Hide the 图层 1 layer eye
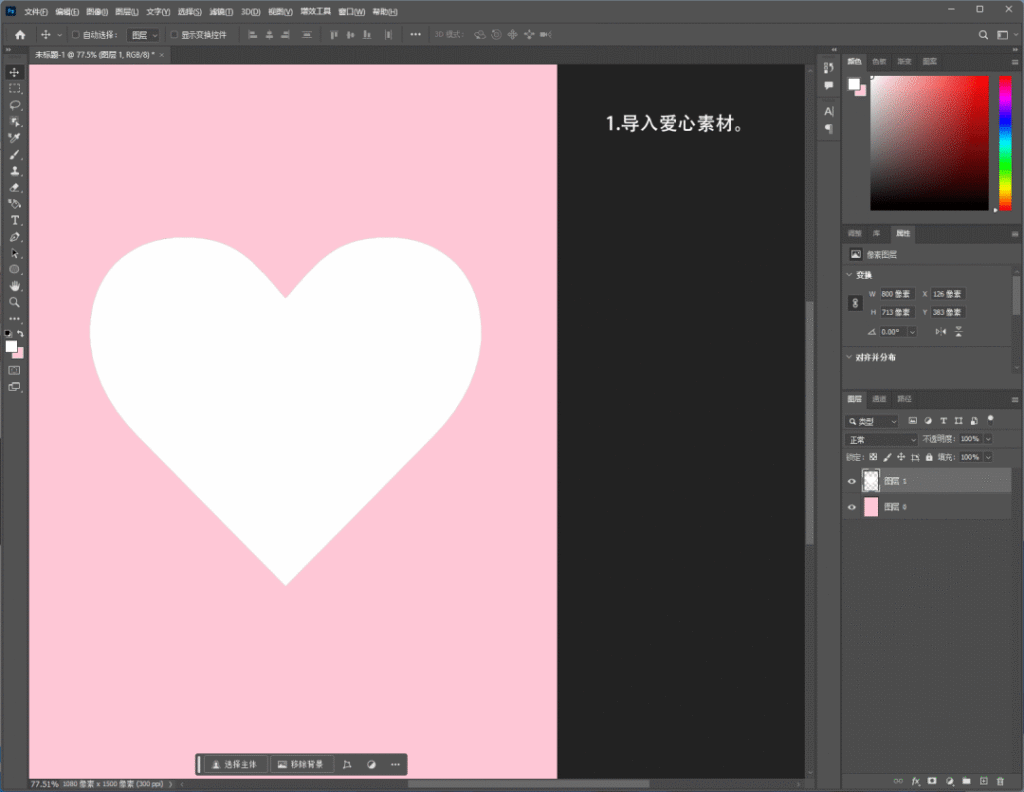This screenshot has height=792, width=1024. click(852, 481)
